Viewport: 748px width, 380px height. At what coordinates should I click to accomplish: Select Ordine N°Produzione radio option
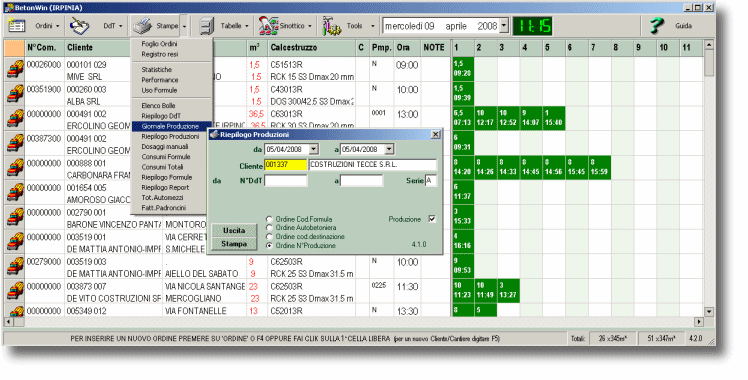click(270, 246)
